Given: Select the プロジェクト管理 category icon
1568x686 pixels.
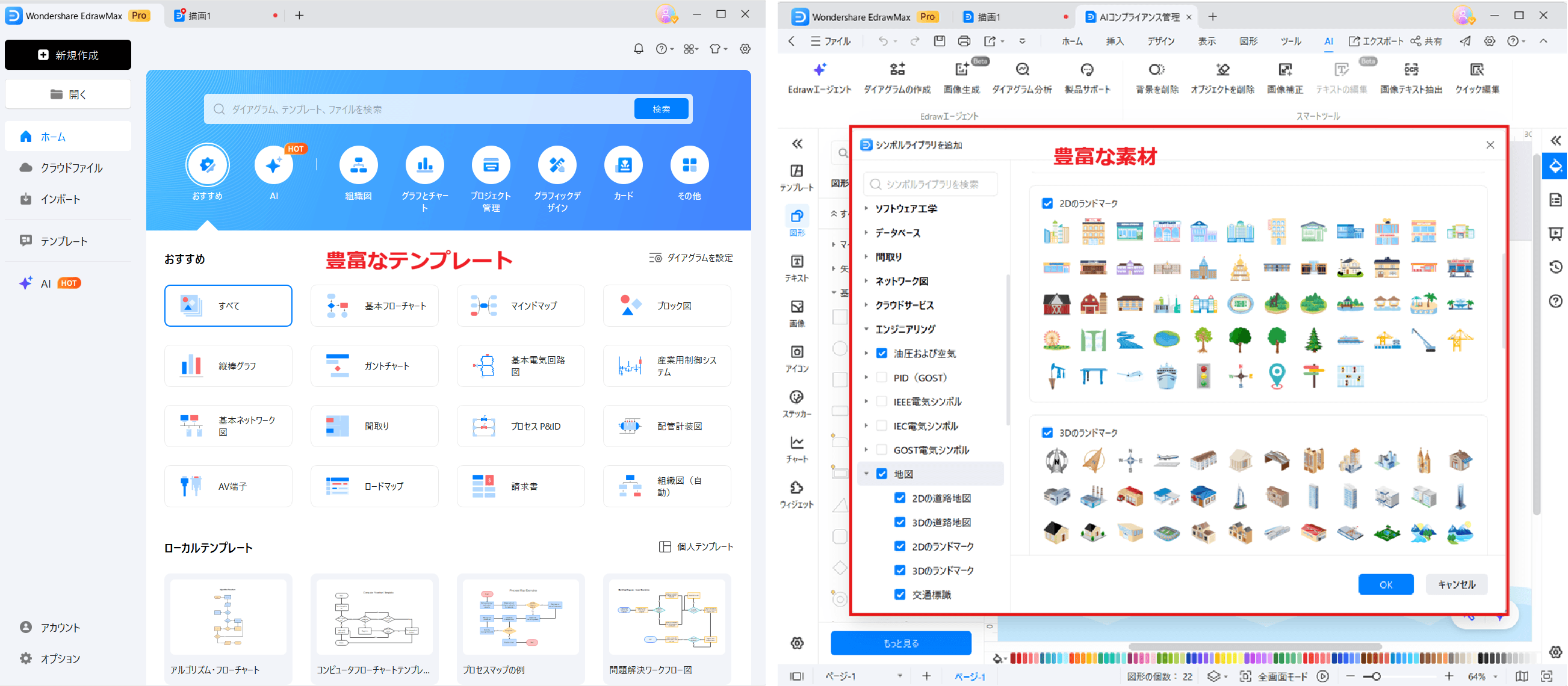Looking at the screenshot, I should pos(491,165).
